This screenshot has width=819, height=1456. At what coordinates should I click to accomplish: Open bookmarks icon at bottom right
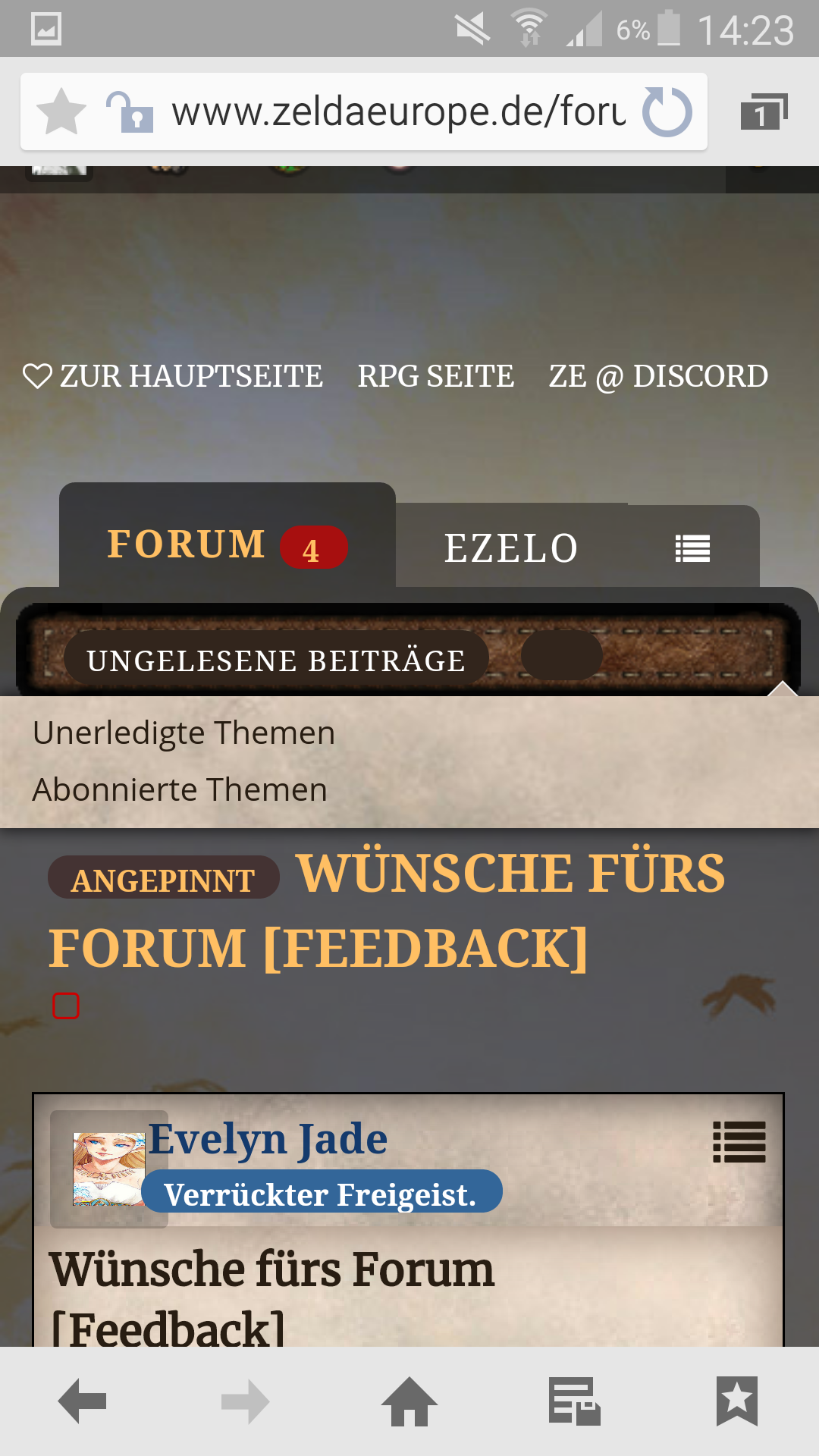(737, 1401)
